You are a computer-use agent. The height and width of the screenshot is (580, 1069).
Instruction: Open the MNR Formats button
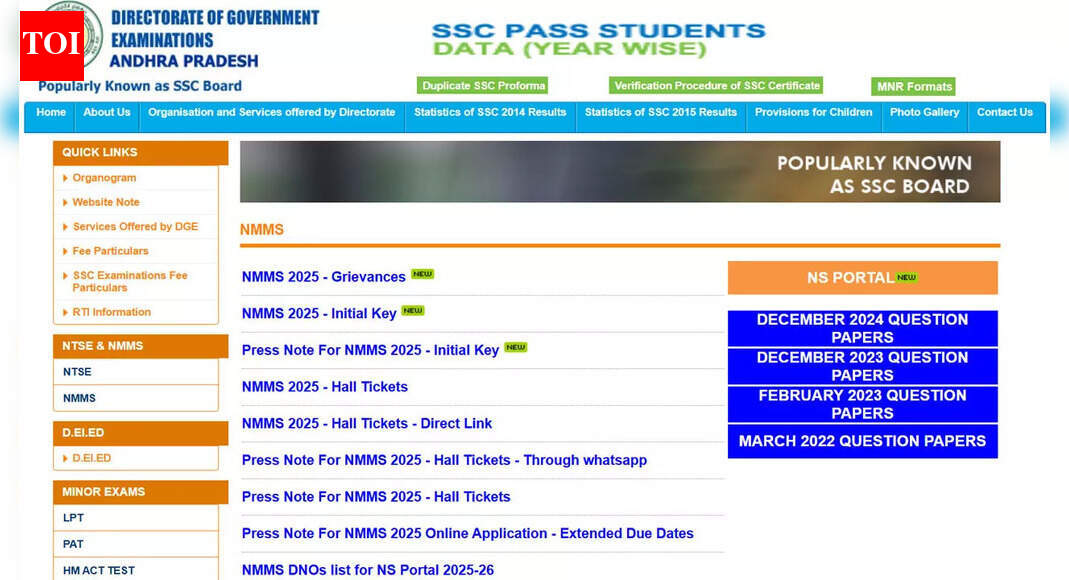coord(912,87)
